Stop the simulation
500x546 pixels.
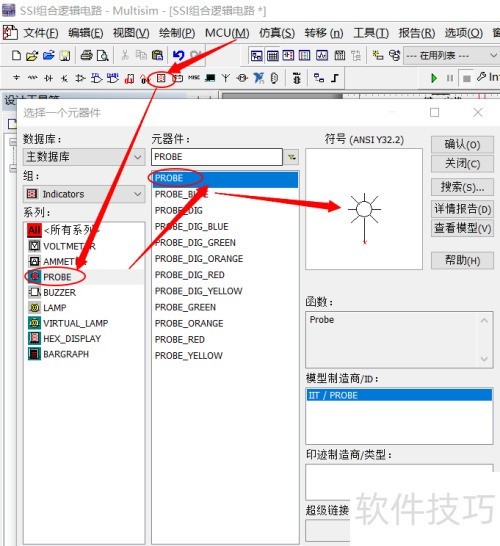tap(466, 79)
